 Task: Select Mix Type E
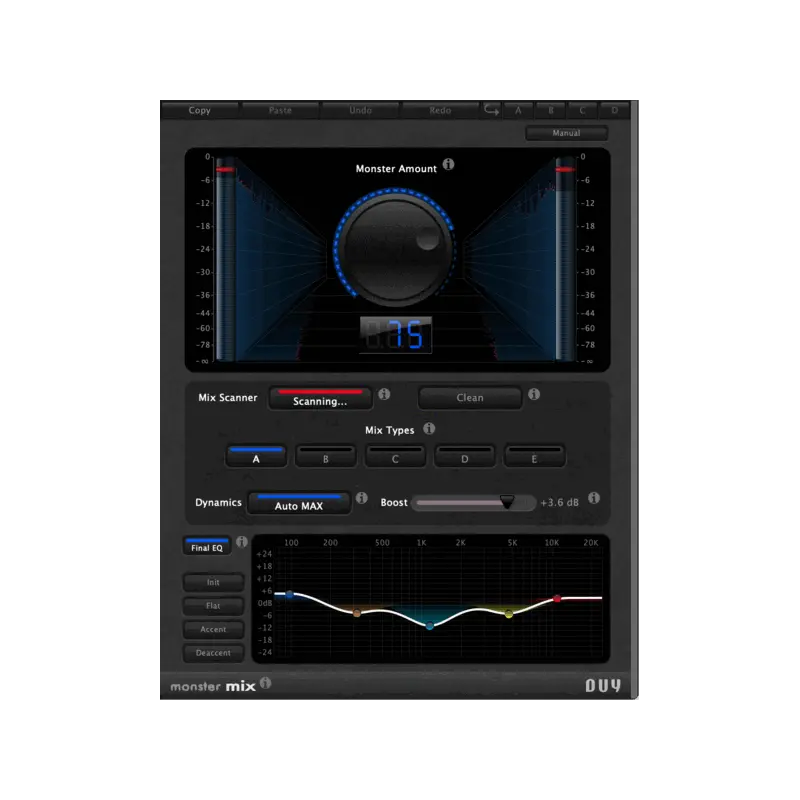[534, 456]
